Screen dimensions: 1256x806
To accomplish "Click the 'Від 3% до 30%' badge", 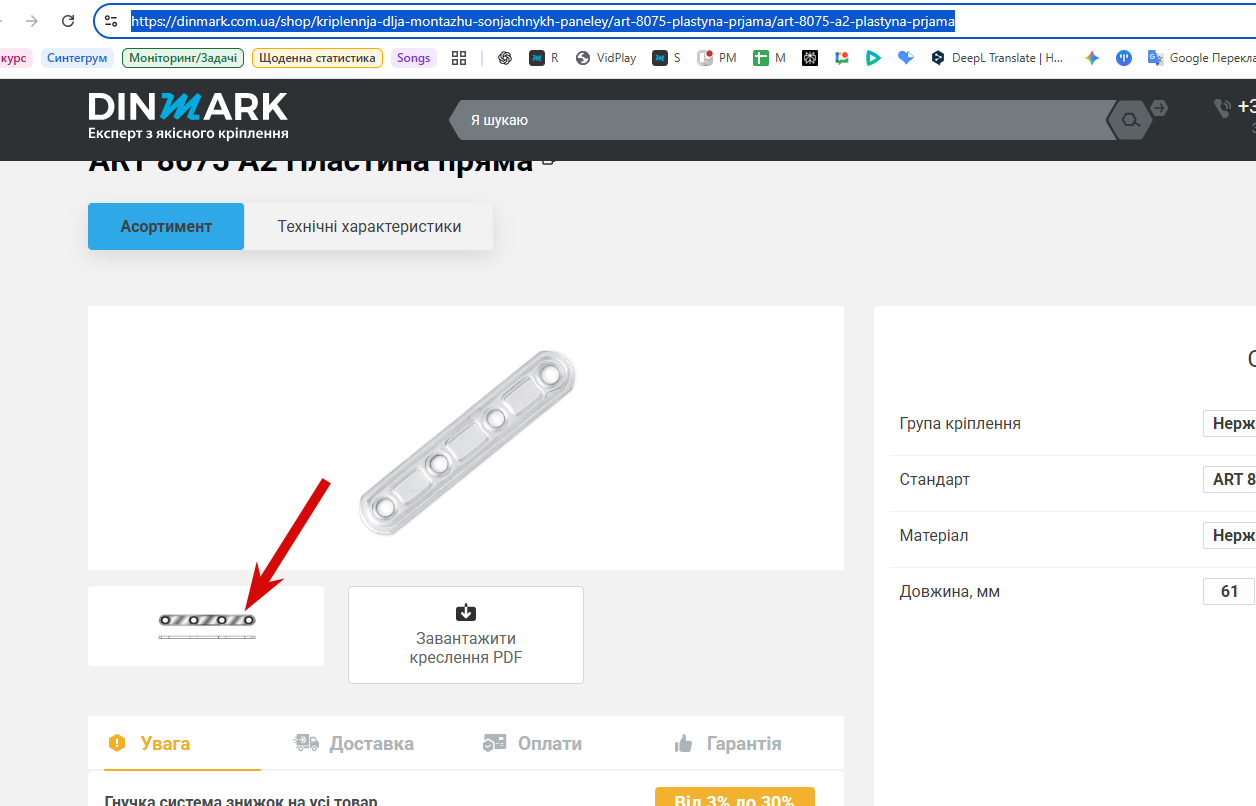I will click(x=734, y=797).
